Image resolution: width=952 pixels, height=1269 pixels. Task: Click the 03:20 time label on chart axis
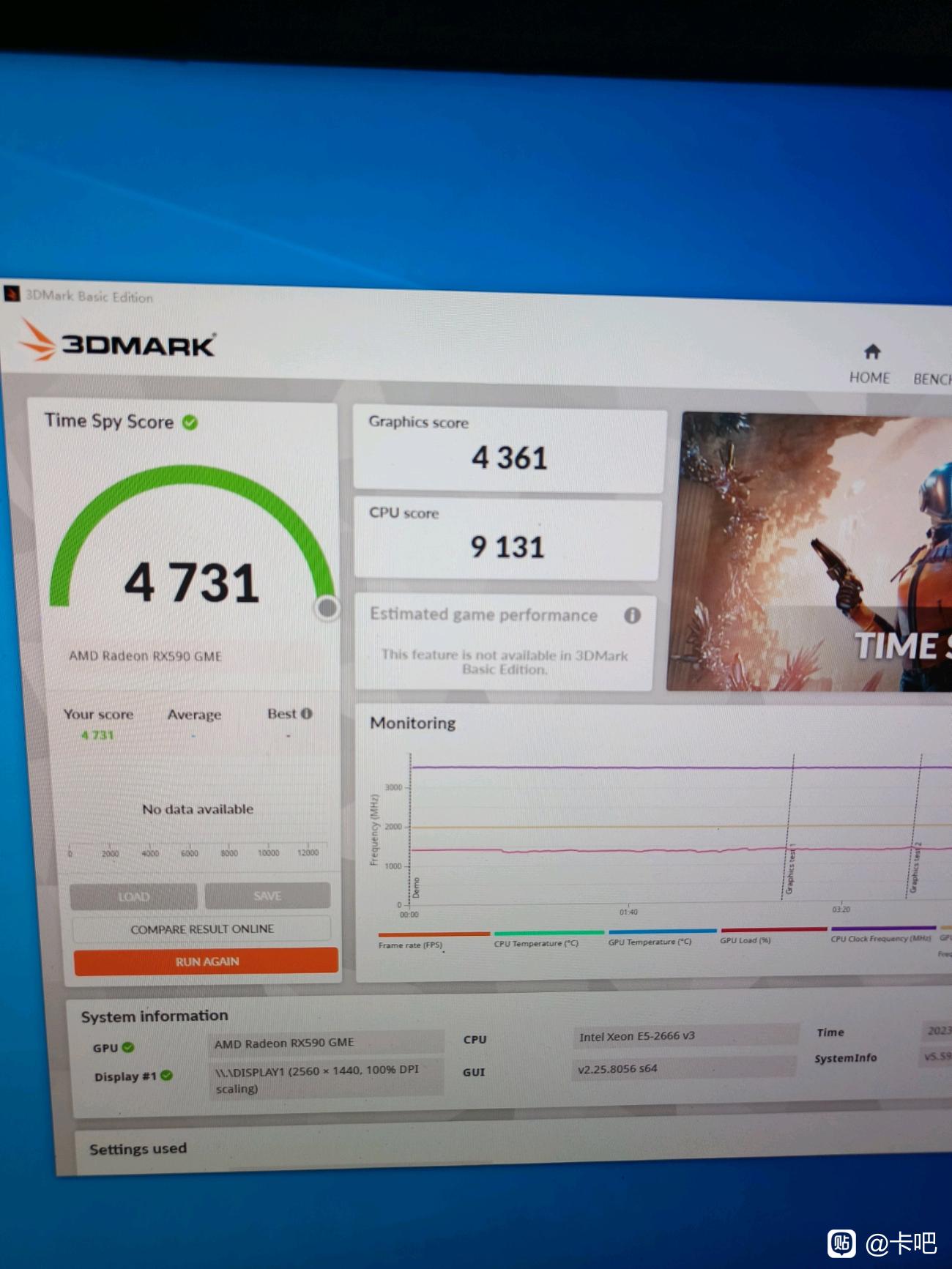coord(841,909)
